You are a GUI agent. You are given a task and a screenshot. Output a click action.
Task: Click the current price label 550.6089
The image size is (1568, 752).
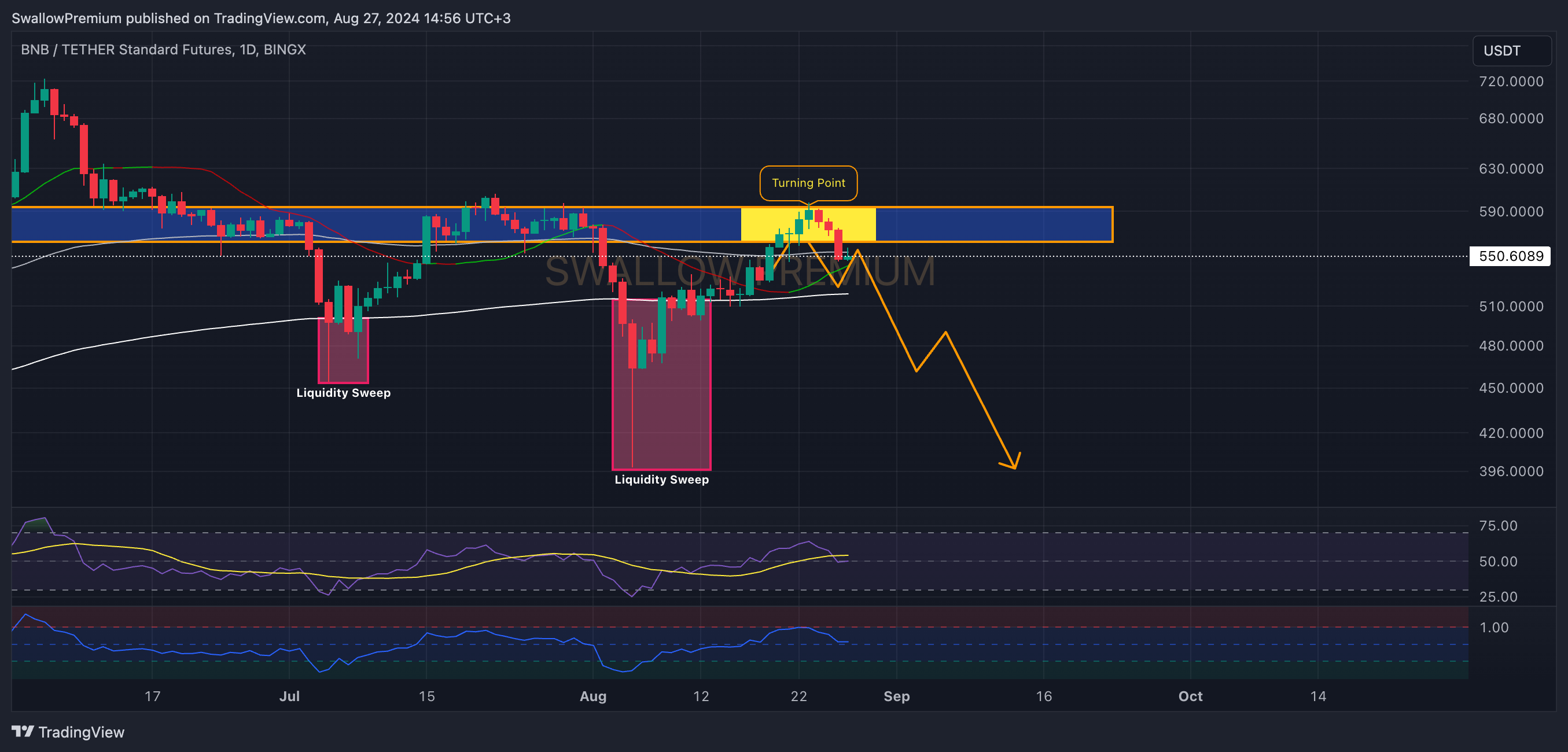[x=1510, y=256]
